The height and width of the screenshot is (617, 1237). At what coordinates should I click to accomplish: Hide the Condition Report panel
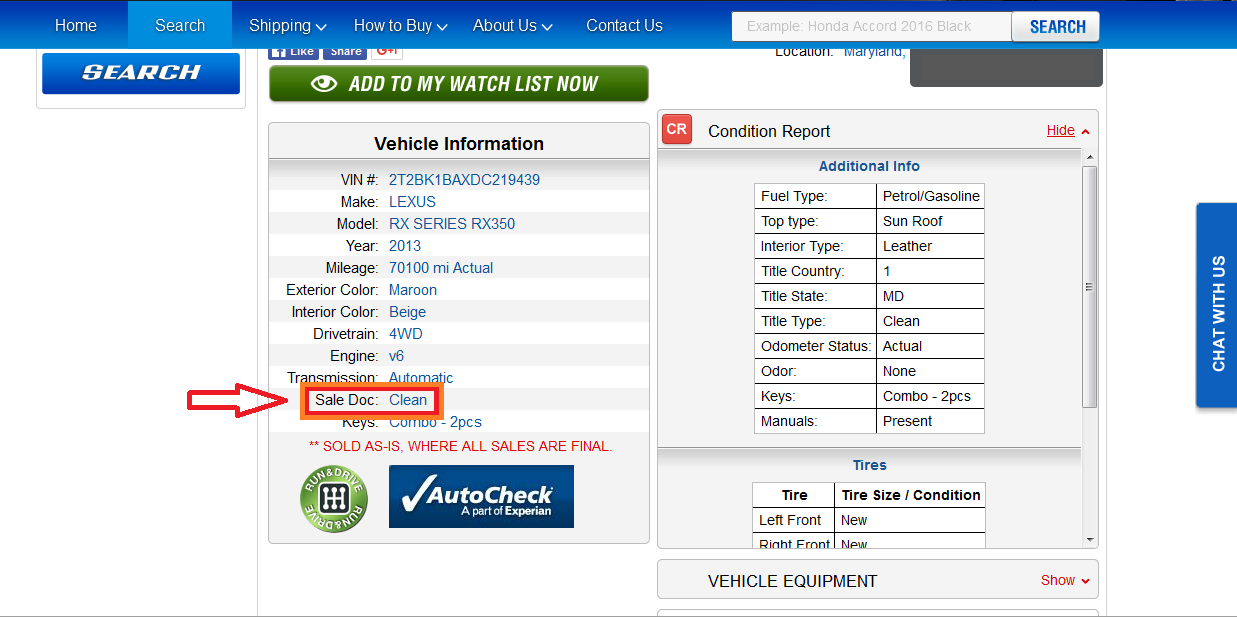click(x=1068, y=131)
